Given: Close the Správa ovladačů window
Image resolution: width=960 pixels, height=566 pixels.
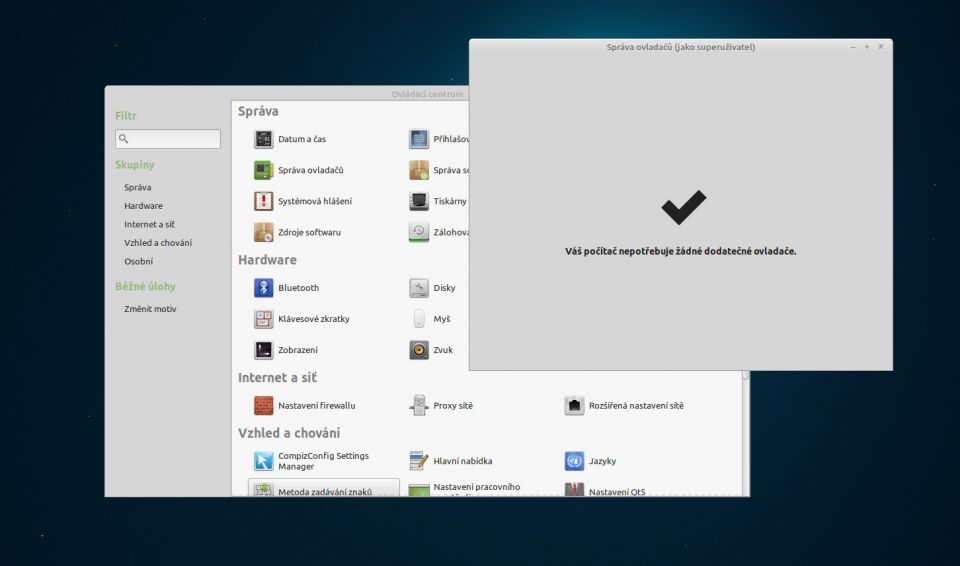Looking at the screenshot, I should pyautogui.click(x=881, y=47).
